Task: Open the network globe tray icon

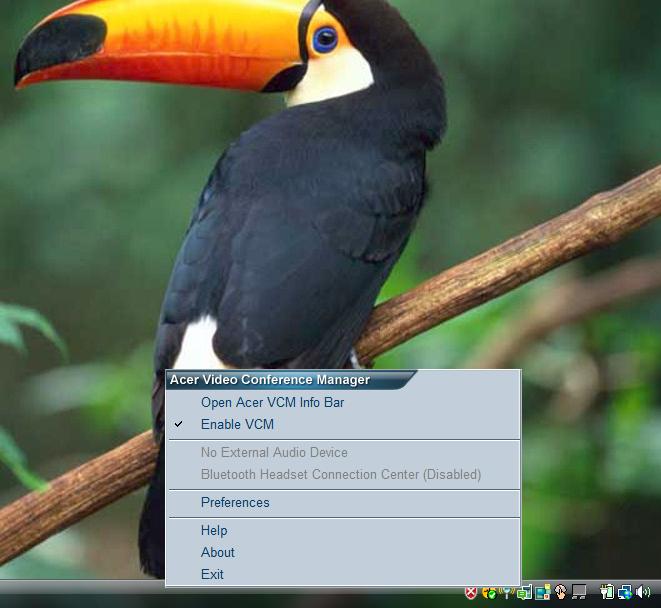Action: pos(625,592)
